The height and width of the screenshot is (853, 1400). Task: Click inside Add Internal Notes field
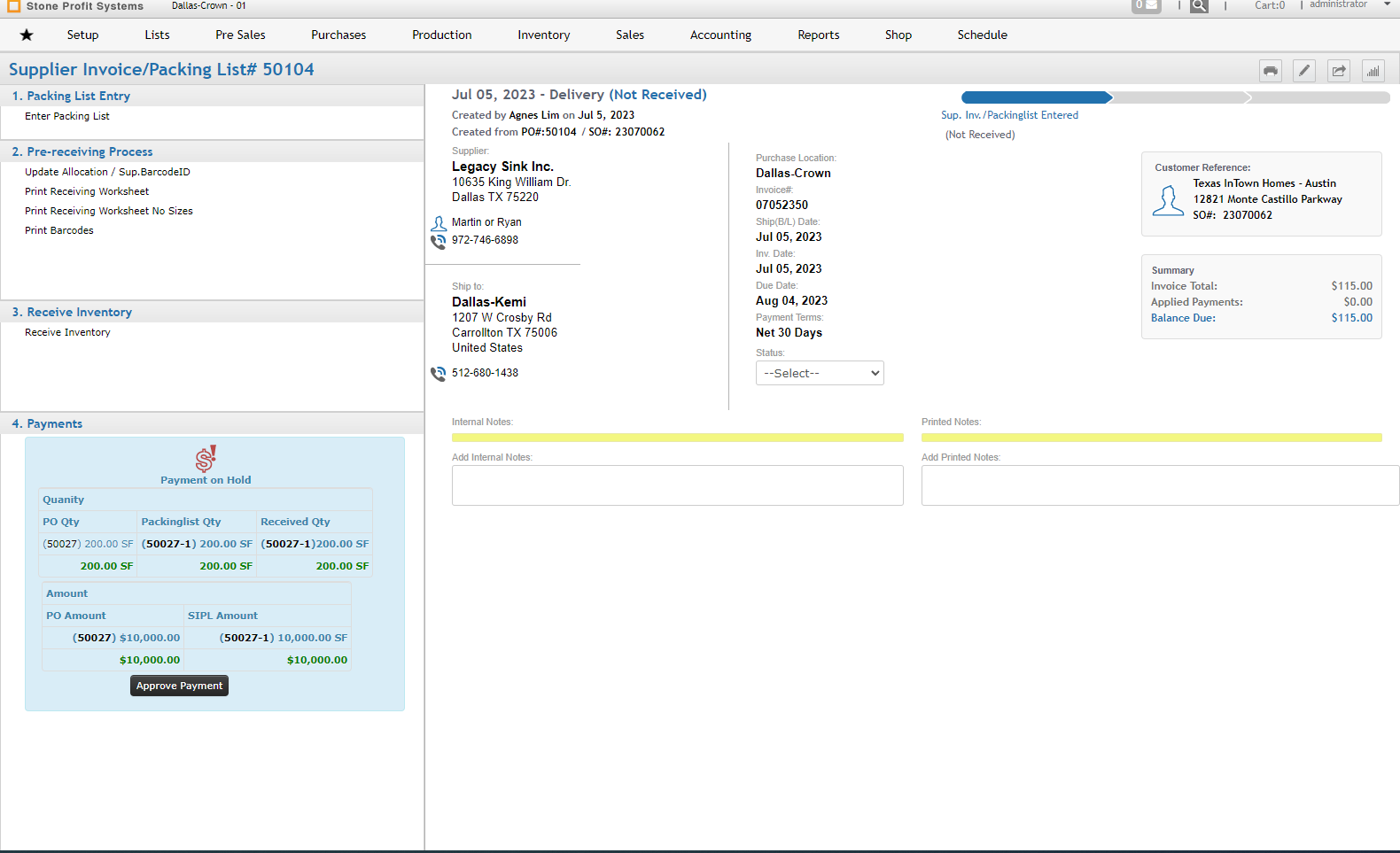tap(678, 485)
